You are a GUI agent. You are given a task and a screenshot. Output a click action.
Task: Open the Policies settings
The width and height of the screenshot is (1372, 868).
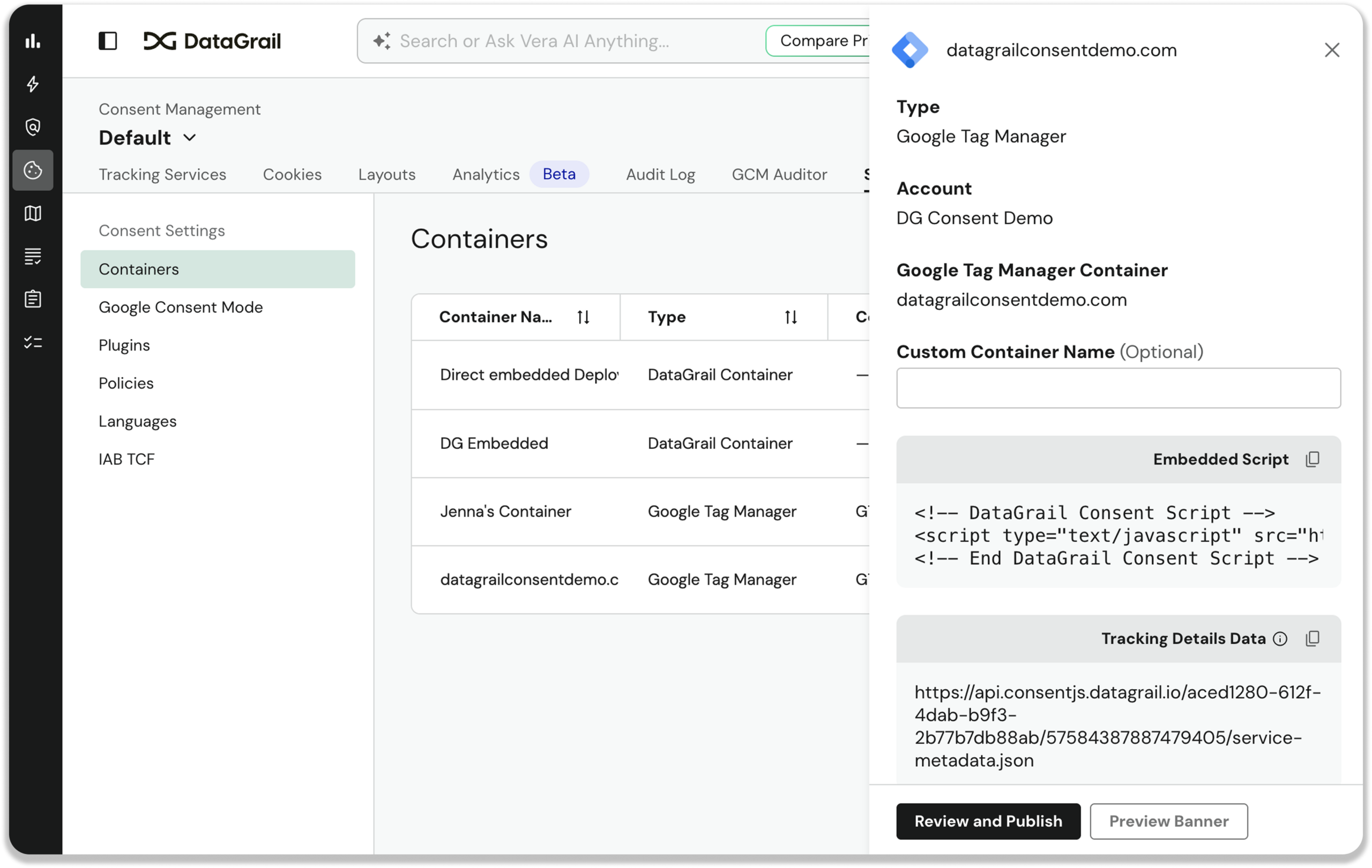(126, 383)
